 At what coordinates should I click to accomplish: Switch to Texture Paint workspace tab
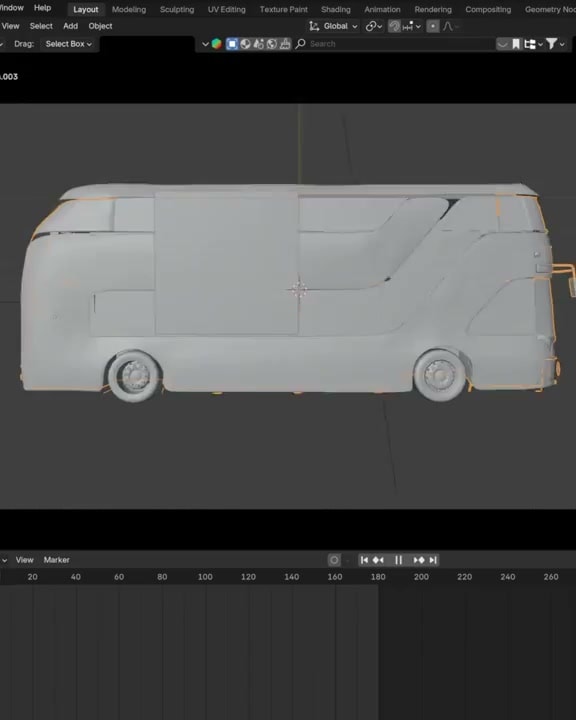coord(283,9)
